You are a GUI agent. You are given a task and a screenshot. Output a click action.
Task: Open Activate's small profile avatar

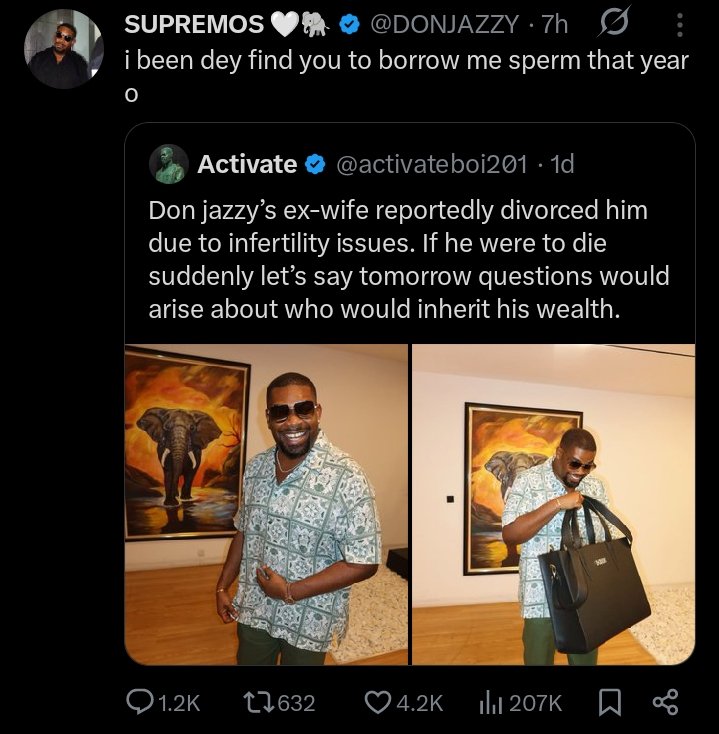168,164
